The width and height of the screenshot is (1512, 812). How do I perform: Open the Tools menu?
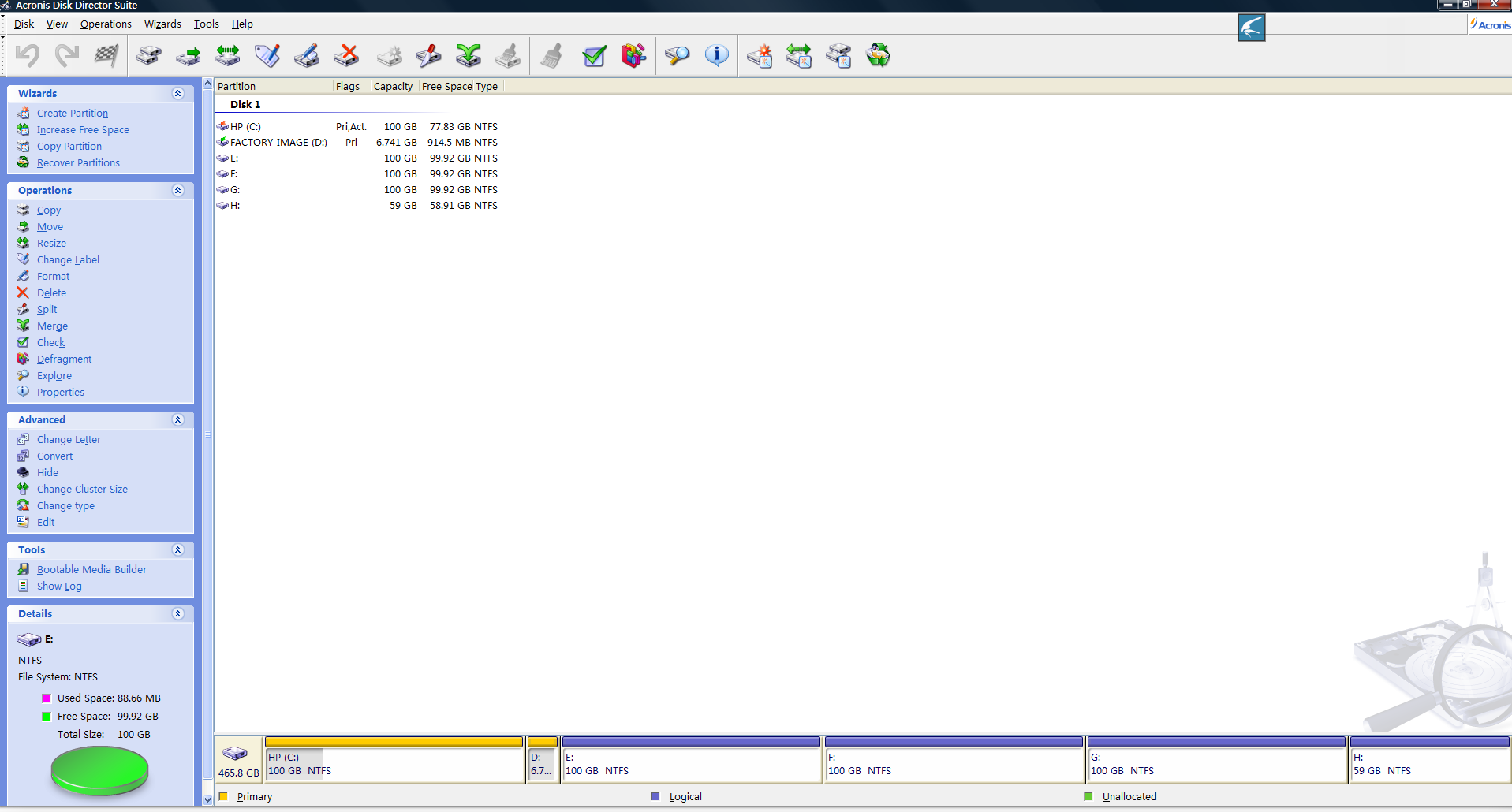pos(207,24)
